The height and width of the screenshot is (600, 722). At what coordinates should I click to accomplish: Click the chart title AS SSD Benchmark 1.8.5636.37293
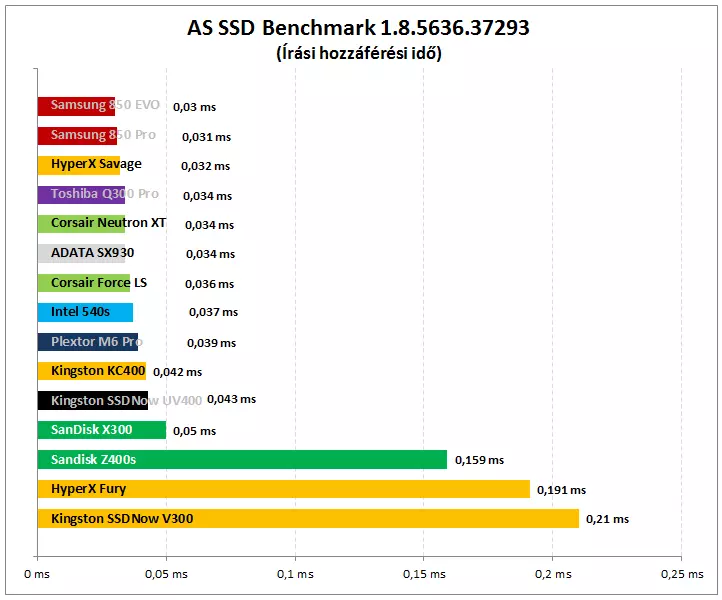pos(358,28)
